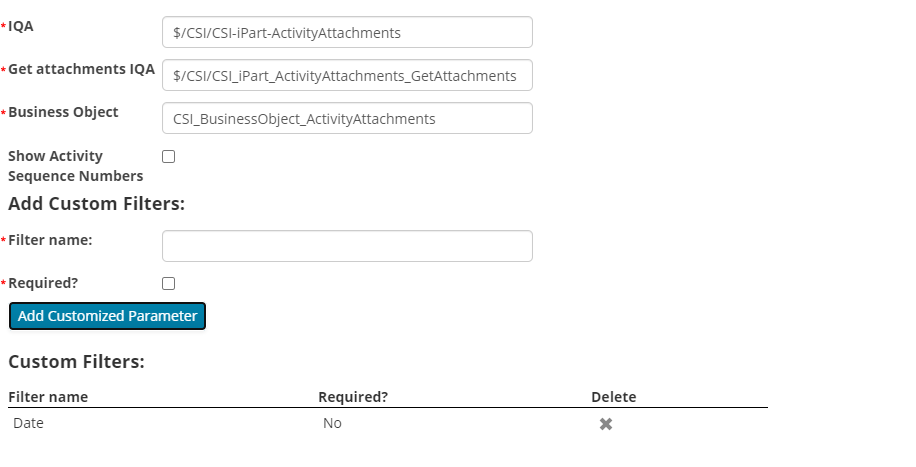This screenshot has height=467, width=916.
Task: Check the Required? checkbox for new filter
Action: (168, 284)
